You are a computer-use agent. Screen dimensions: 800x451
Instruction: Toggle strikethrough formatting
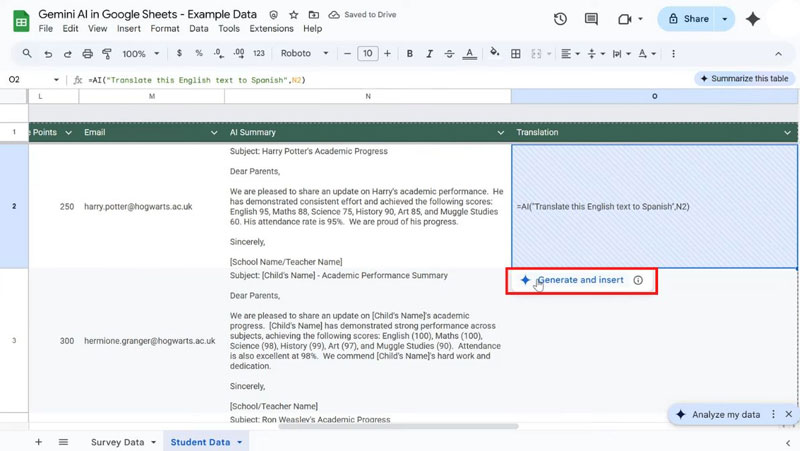point(450,53)
